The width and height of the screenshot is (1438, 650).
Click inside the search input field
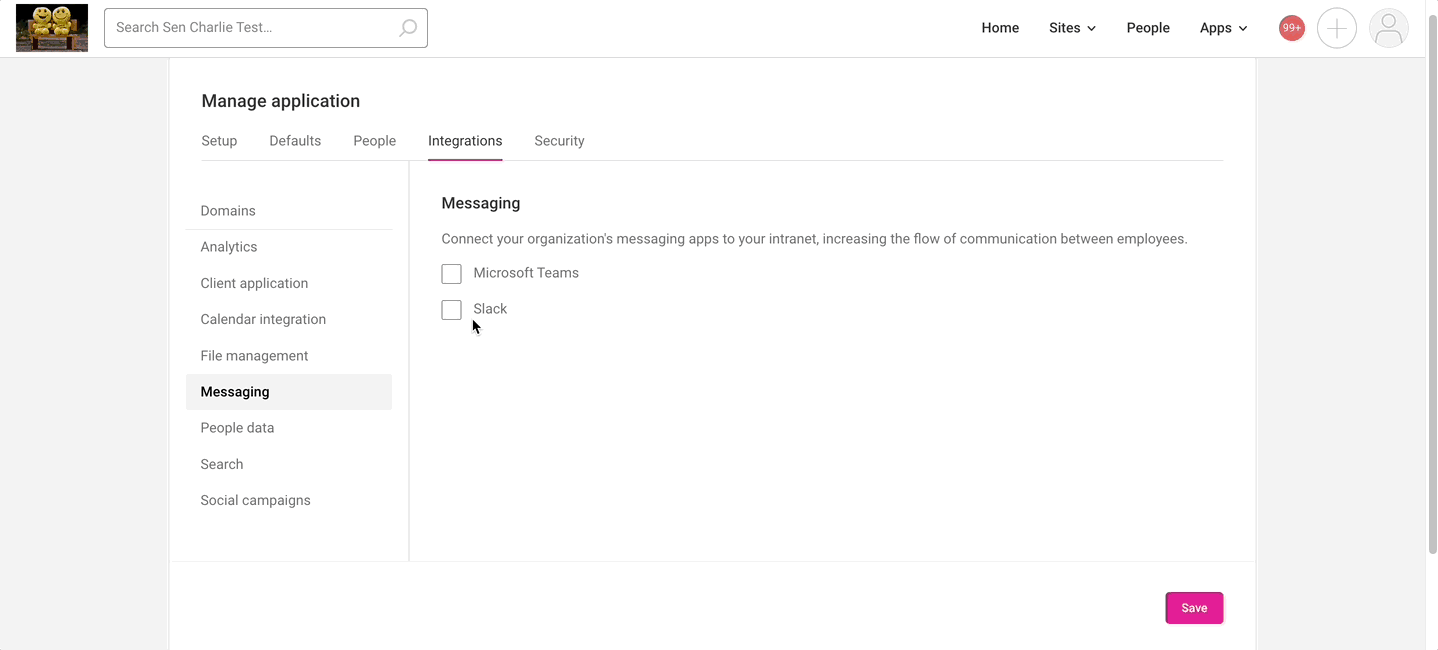click(250, 27)
